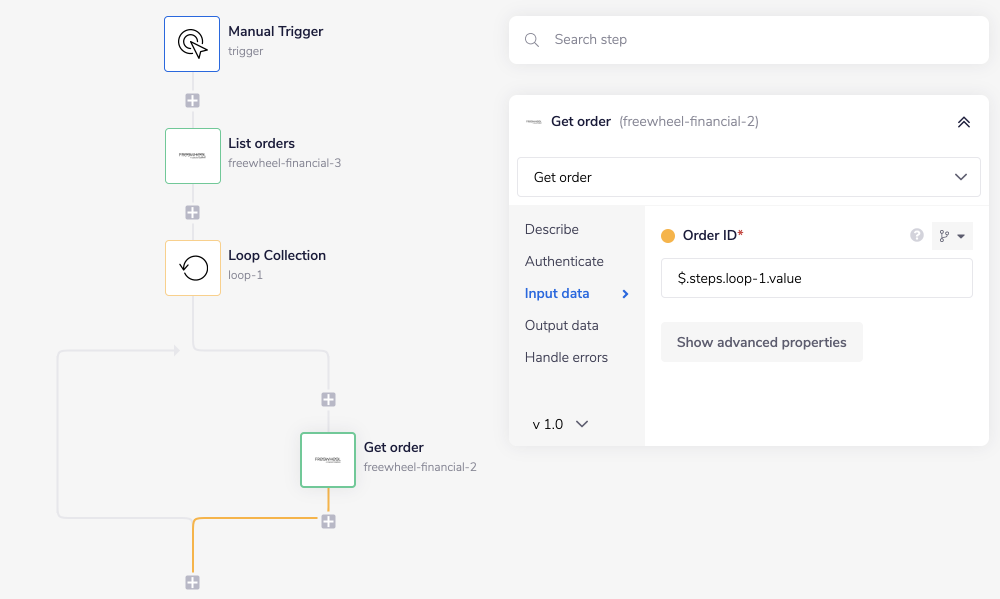Switch to the Output data tab
Viewport: 1000px width, 599px height.
[x=561, y=325]
